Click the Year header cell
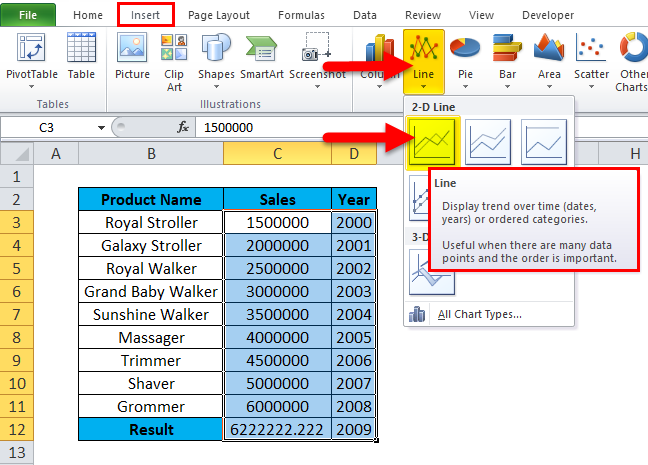Screen dimensions: 648x465 pos(354,200)
